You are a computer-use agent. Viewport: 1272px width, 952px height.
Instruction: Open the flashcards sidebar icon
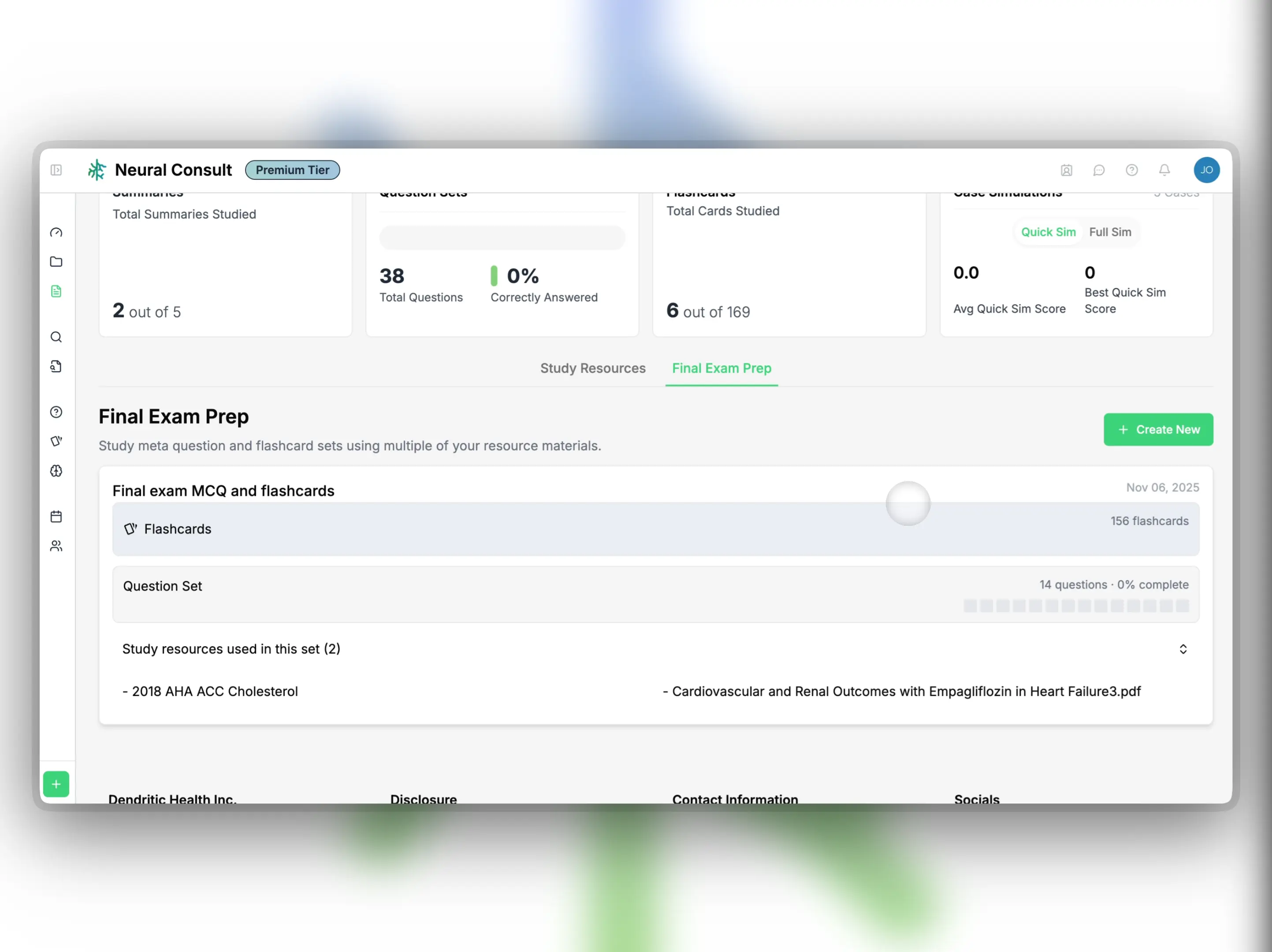[x=56, y=442]
